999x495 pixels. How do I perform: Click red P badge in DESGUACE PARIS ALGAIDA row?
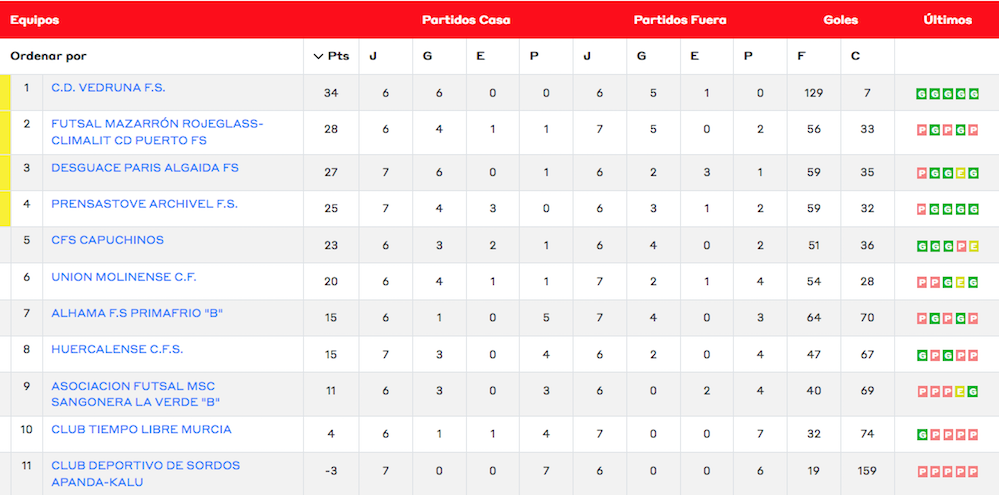point(922,173)
